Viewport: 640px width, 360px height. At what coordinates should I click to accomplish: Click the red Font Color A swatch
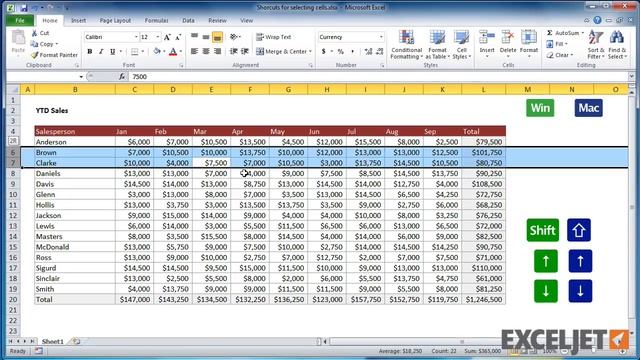pos(173,51)
